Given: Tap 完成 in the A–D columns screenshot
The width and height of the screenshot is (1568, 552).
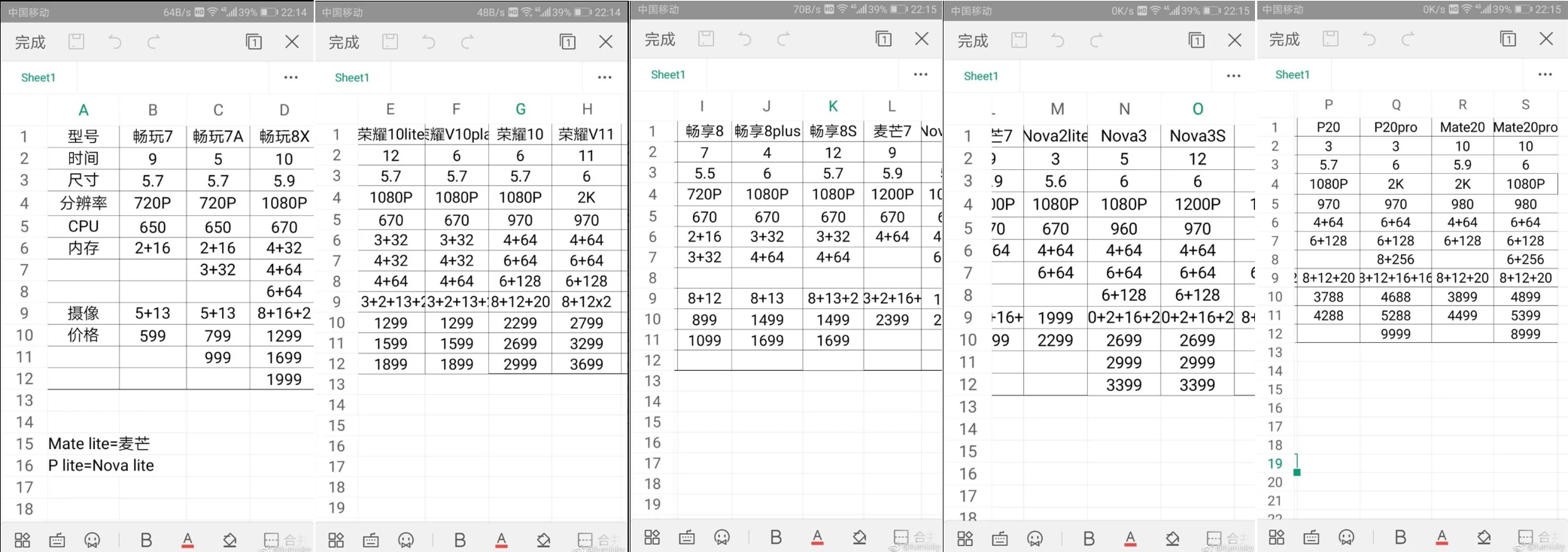Looking at the screenshot, I should tap(31, 42).
